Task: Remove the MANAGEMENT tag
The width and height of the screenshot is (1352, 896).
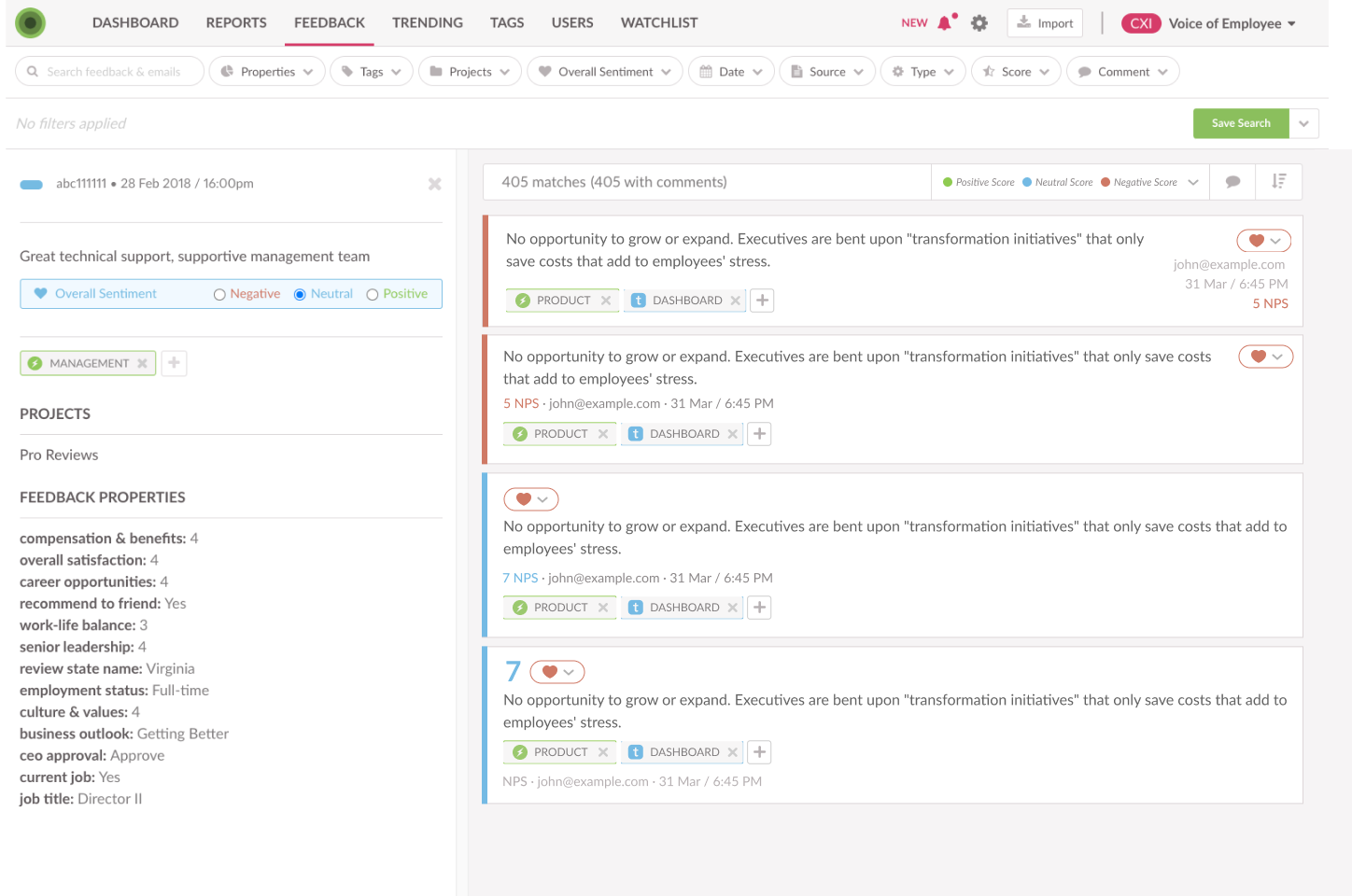Action: (142, 363)
